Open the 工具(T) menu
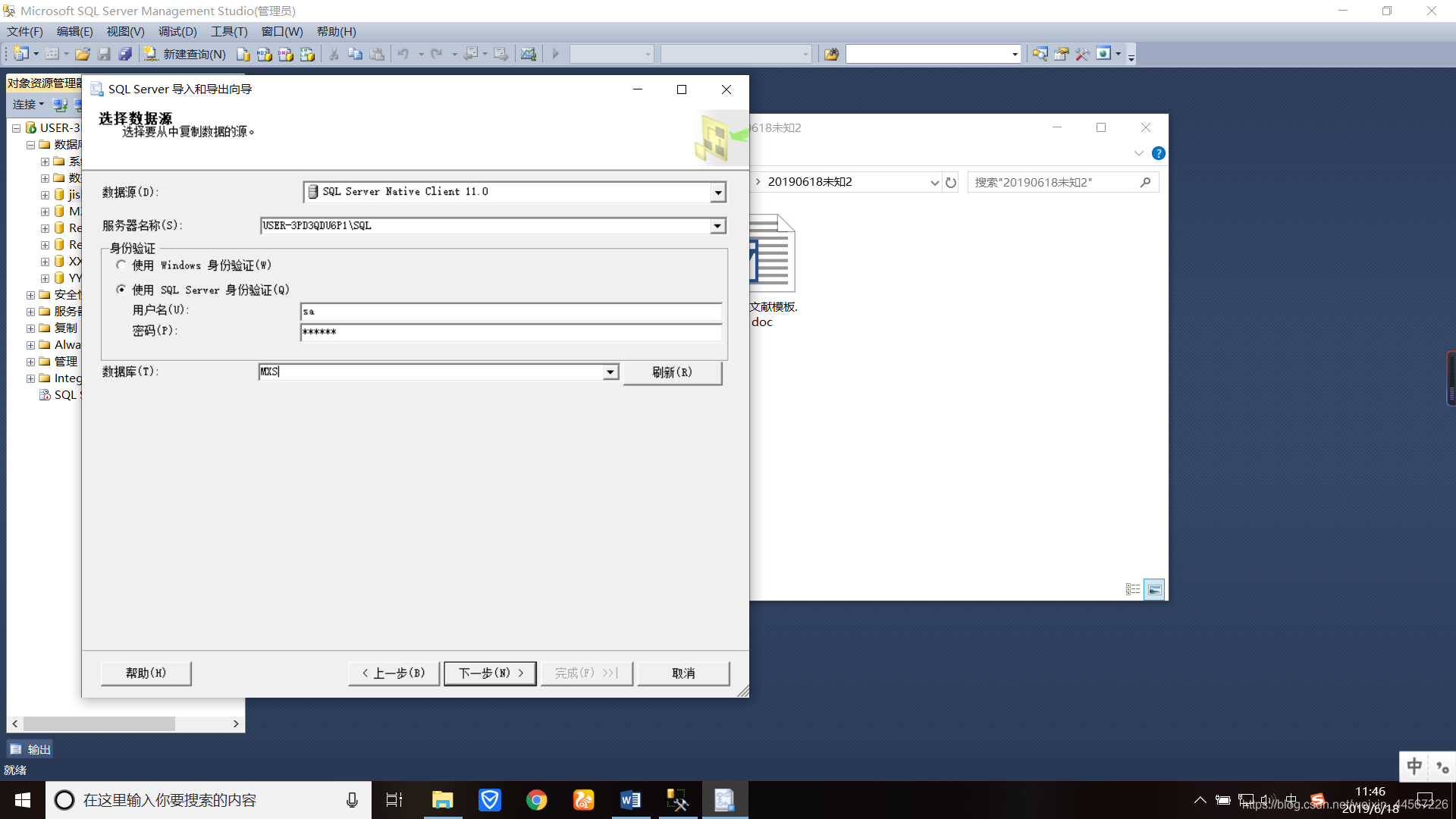 pos(229,32)
